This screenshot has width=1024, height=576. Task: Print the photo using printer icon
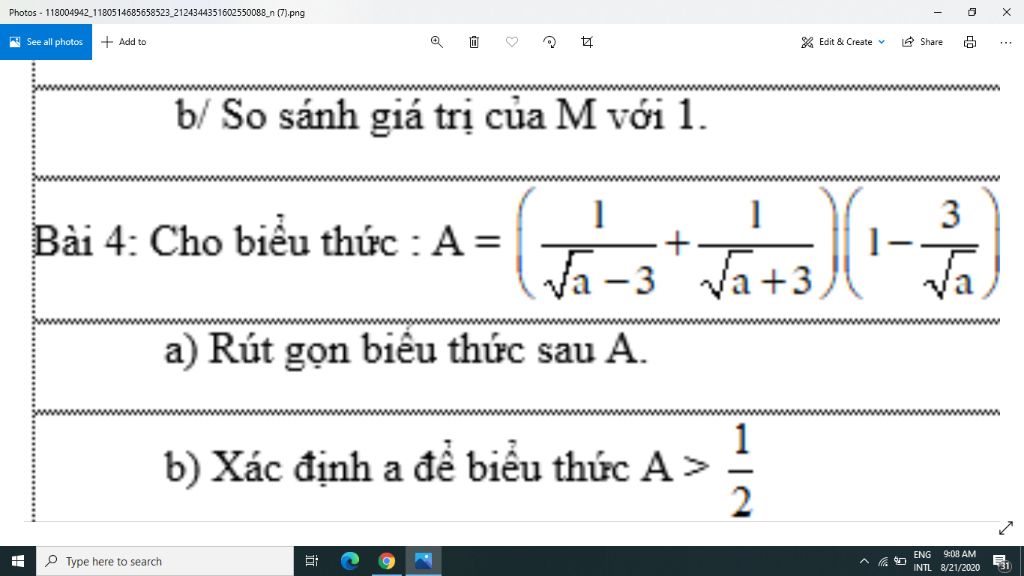970,42
